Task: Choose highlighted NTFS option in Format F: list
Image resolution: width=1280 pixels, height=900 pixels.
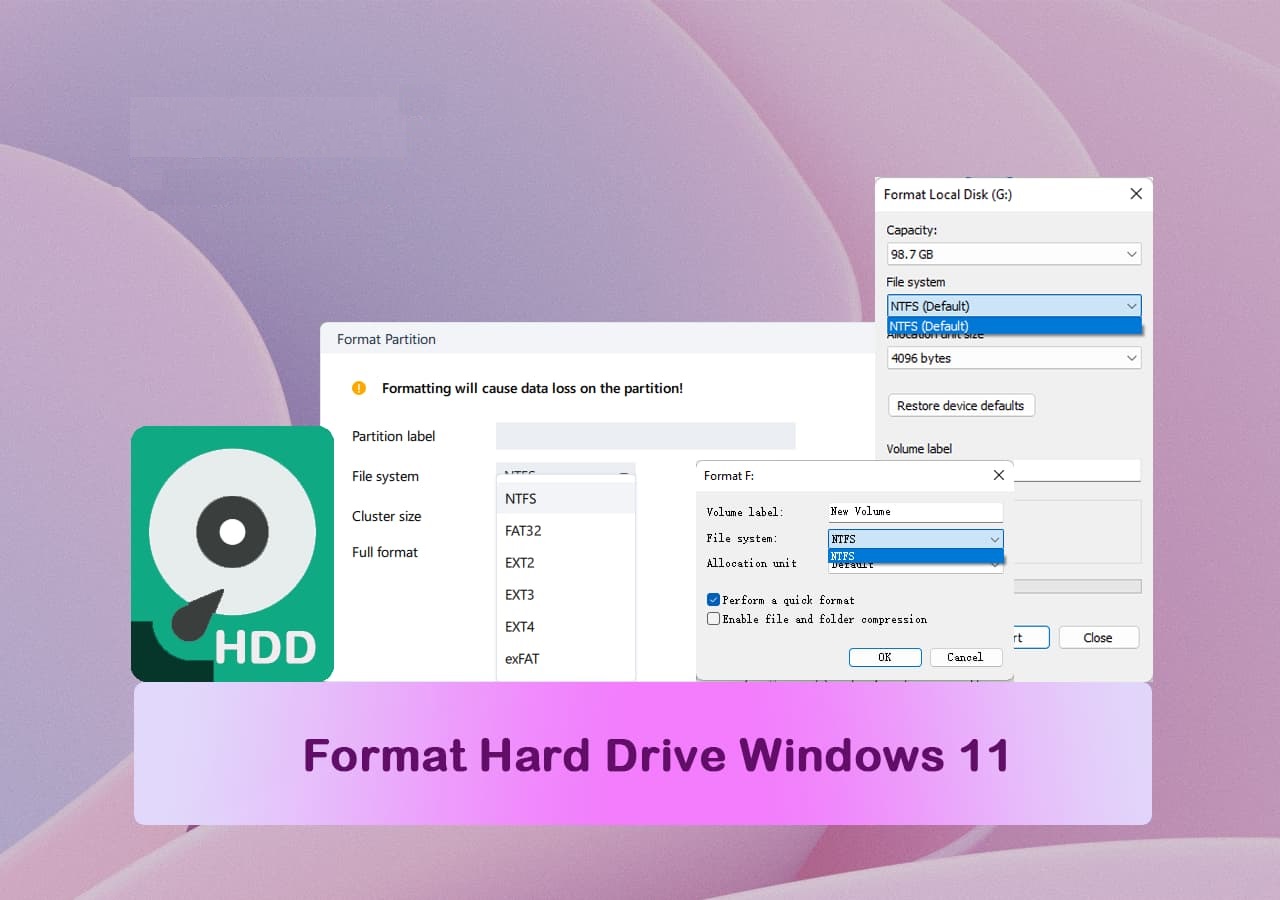Action: tap(916, 555)
